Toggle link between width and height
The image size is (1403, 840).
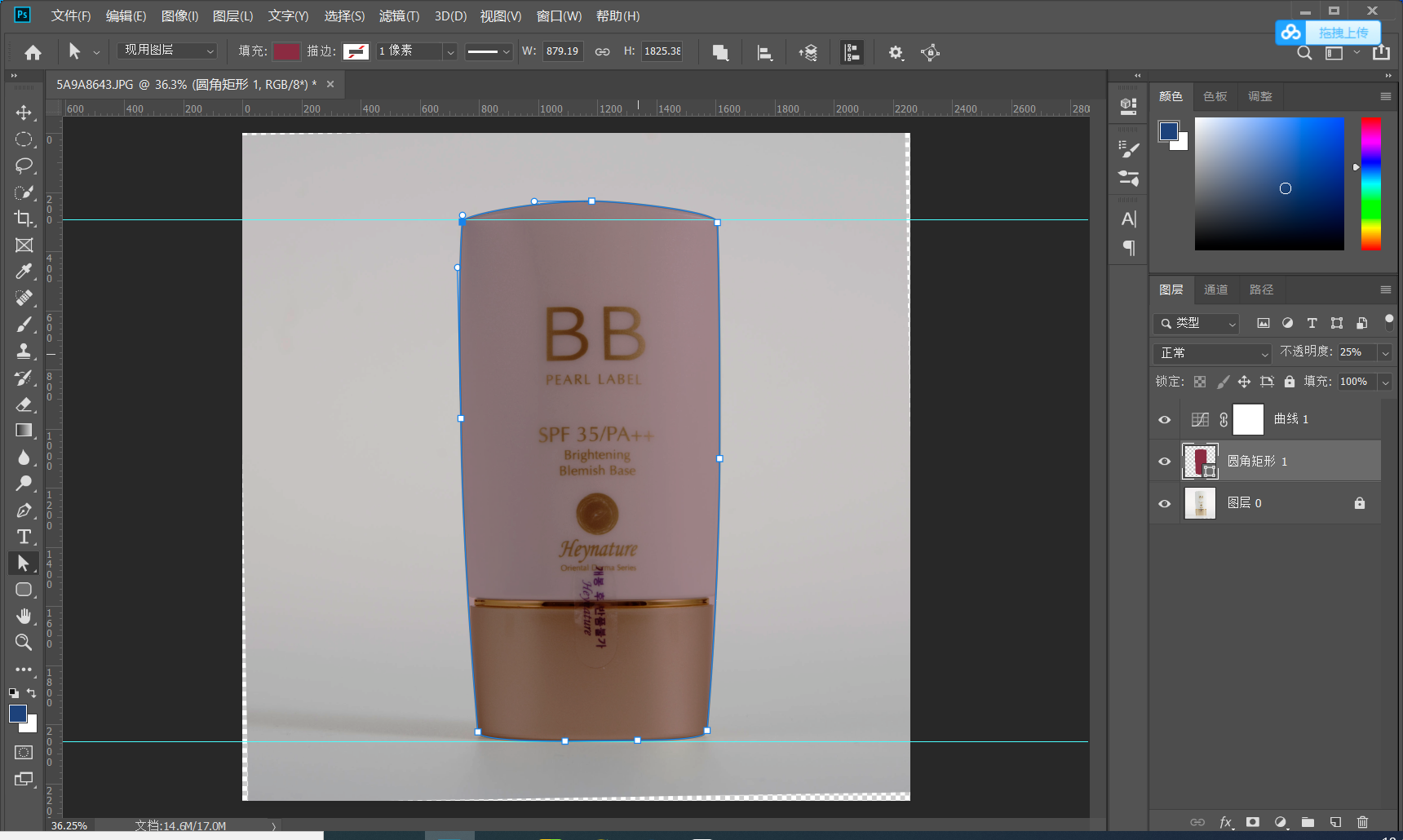602,51
